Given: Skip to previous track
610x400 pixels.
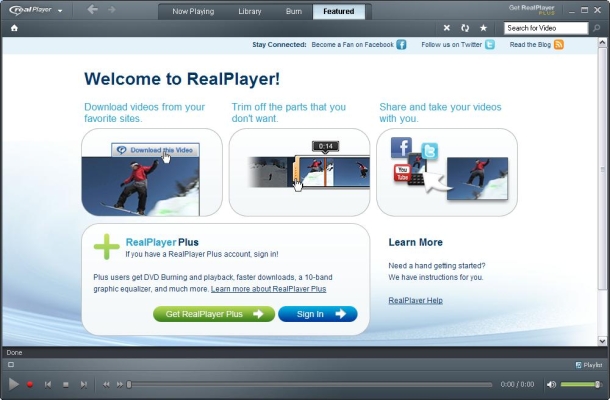Looking at the screenshot, I should (47, 384).
